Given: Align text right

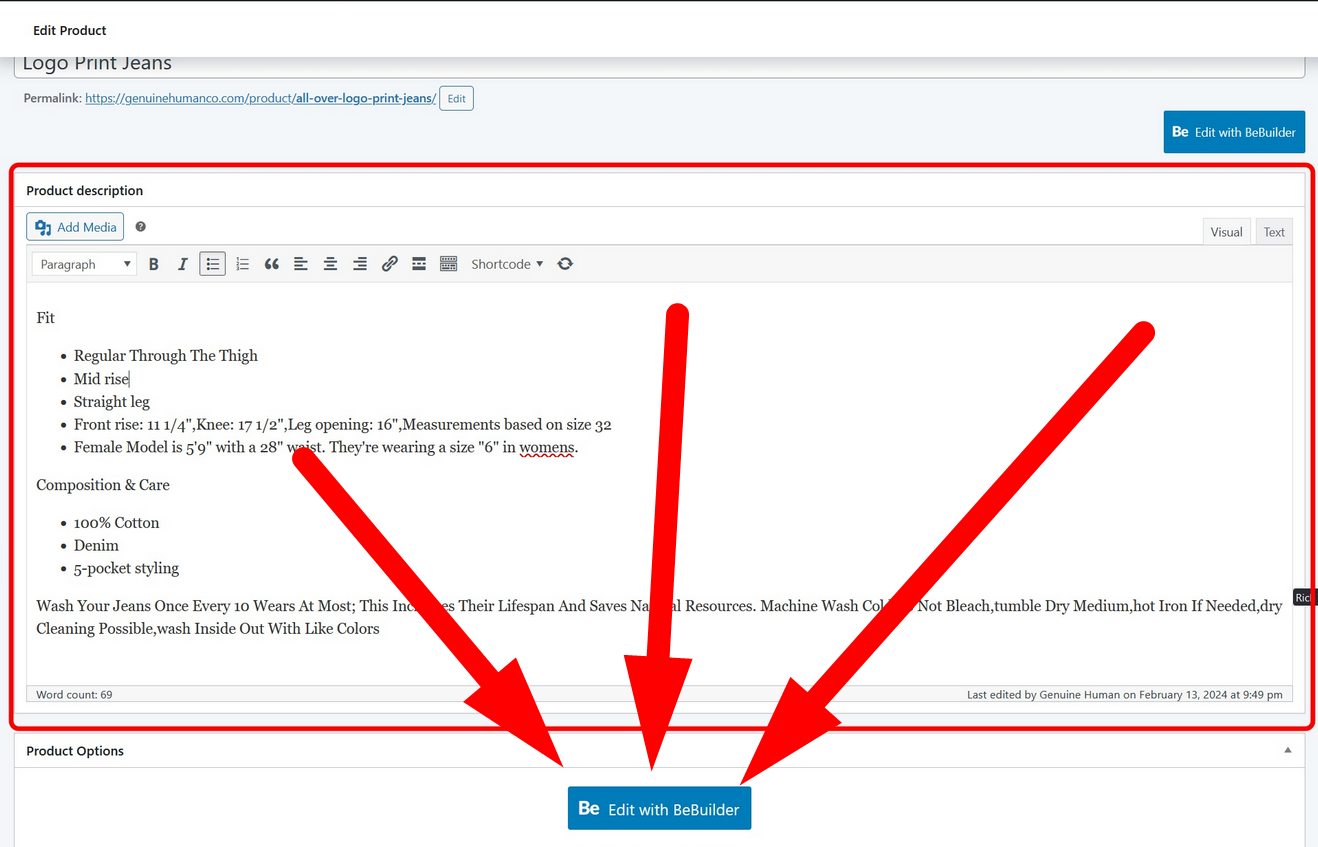Looking at the screenshot, I should [x=360, y=264].
